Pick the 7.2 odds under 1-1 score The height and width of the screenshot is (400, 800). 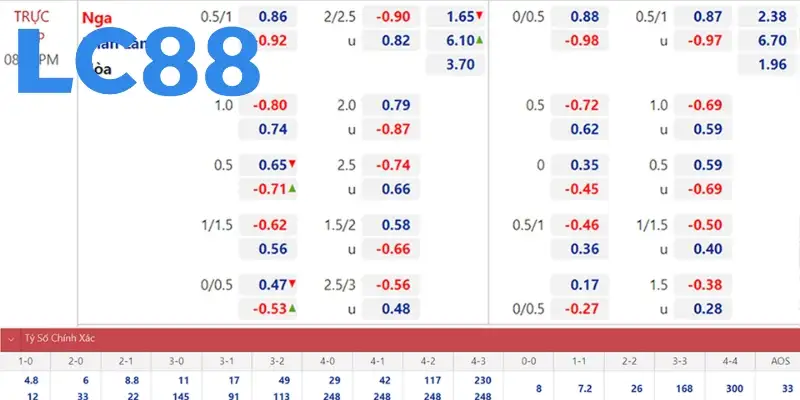tap(578, 386)
